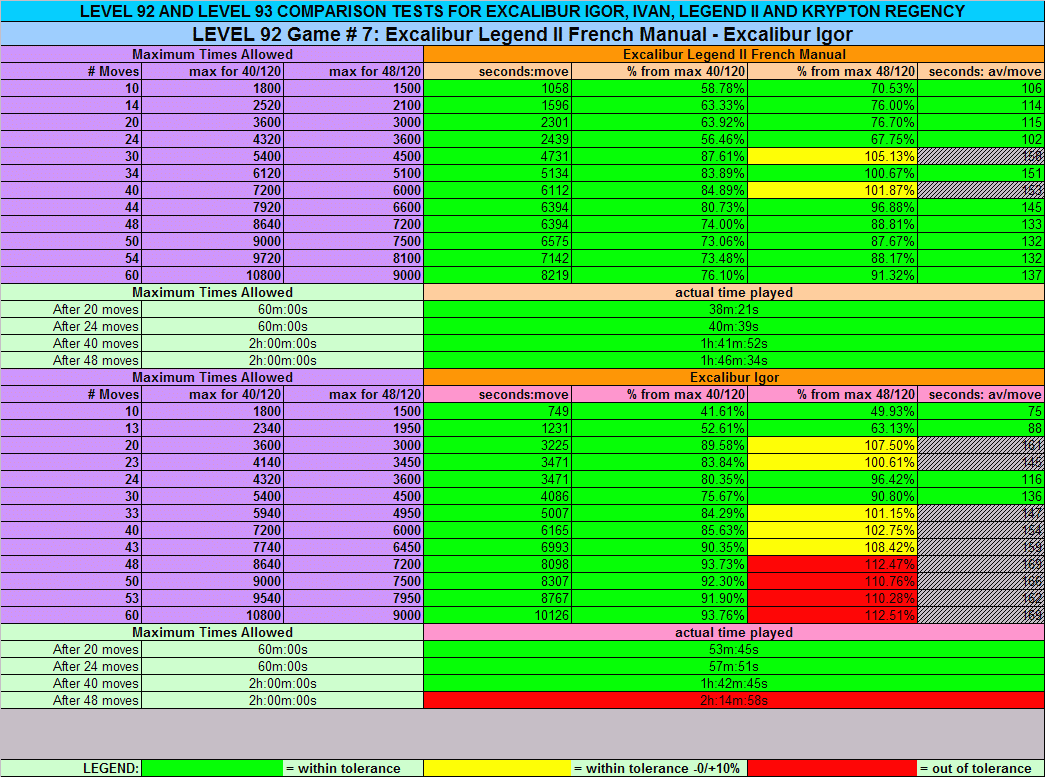The height and width of the screenshot is (777, 1045).
Task: Select the 6112 seconds cell
Action: point(497,191)
